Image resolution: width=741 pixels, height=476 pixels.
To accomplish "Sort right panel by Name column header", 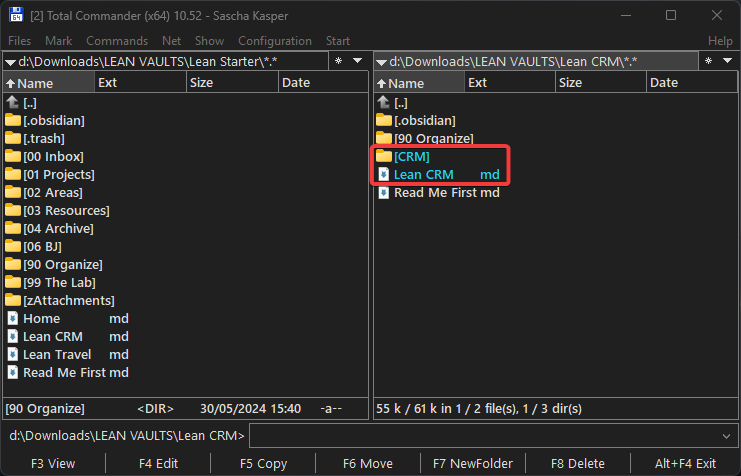I will point(420,83).
